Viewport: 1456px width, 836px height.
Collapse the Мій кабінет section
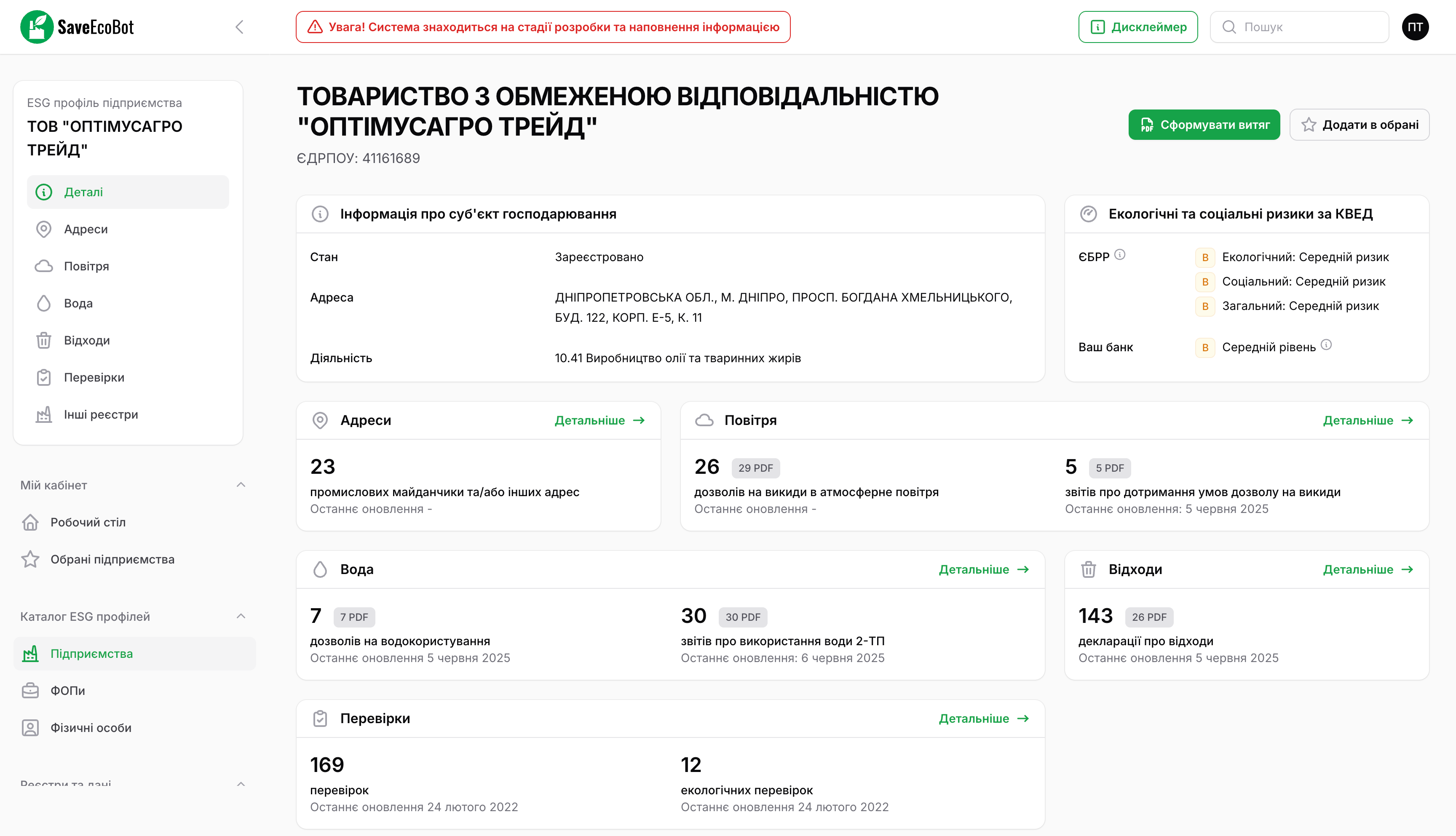point(242,485)
